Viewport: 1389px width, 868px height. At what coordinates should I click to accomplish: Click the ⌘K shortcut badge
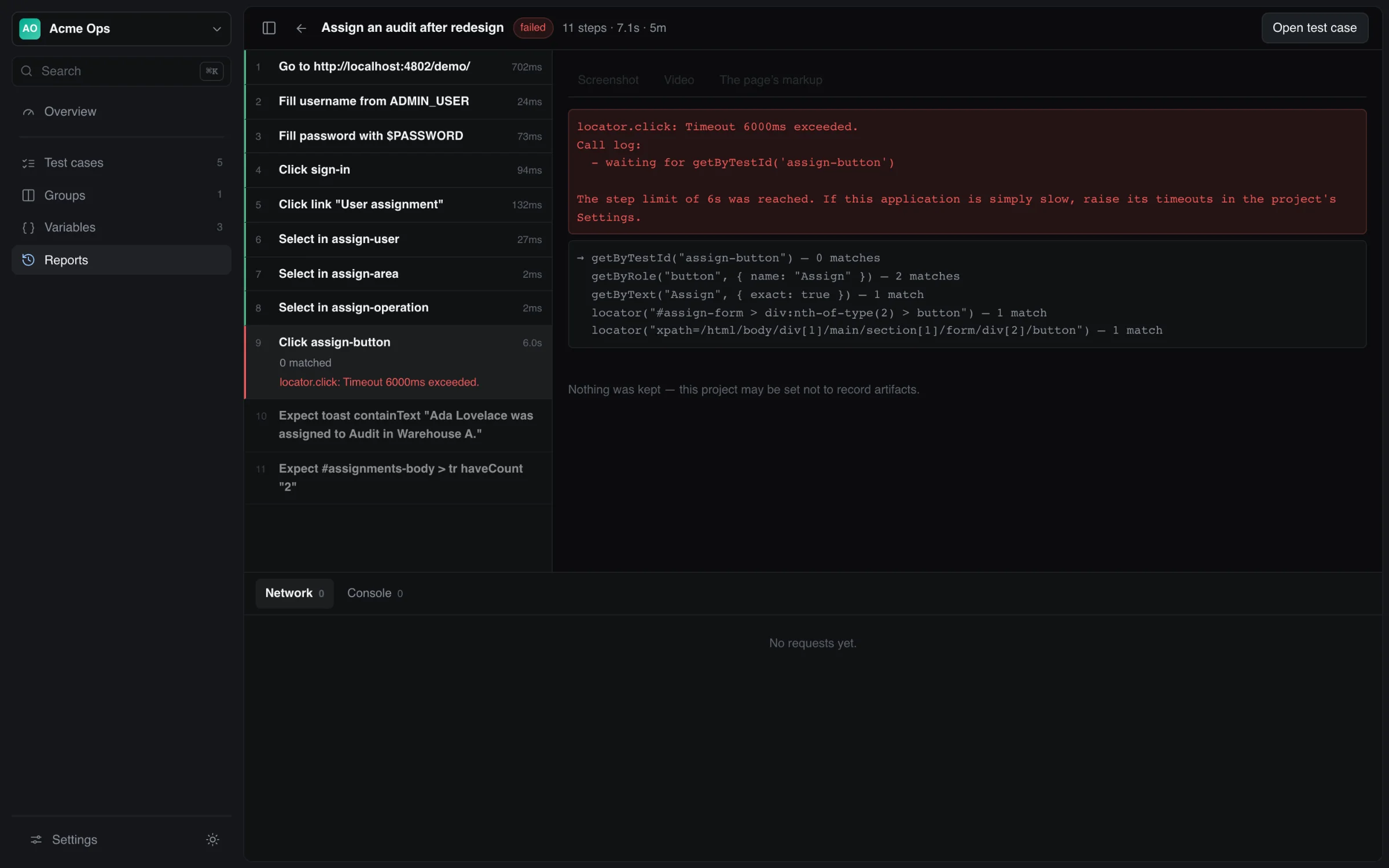coord(211,71)
